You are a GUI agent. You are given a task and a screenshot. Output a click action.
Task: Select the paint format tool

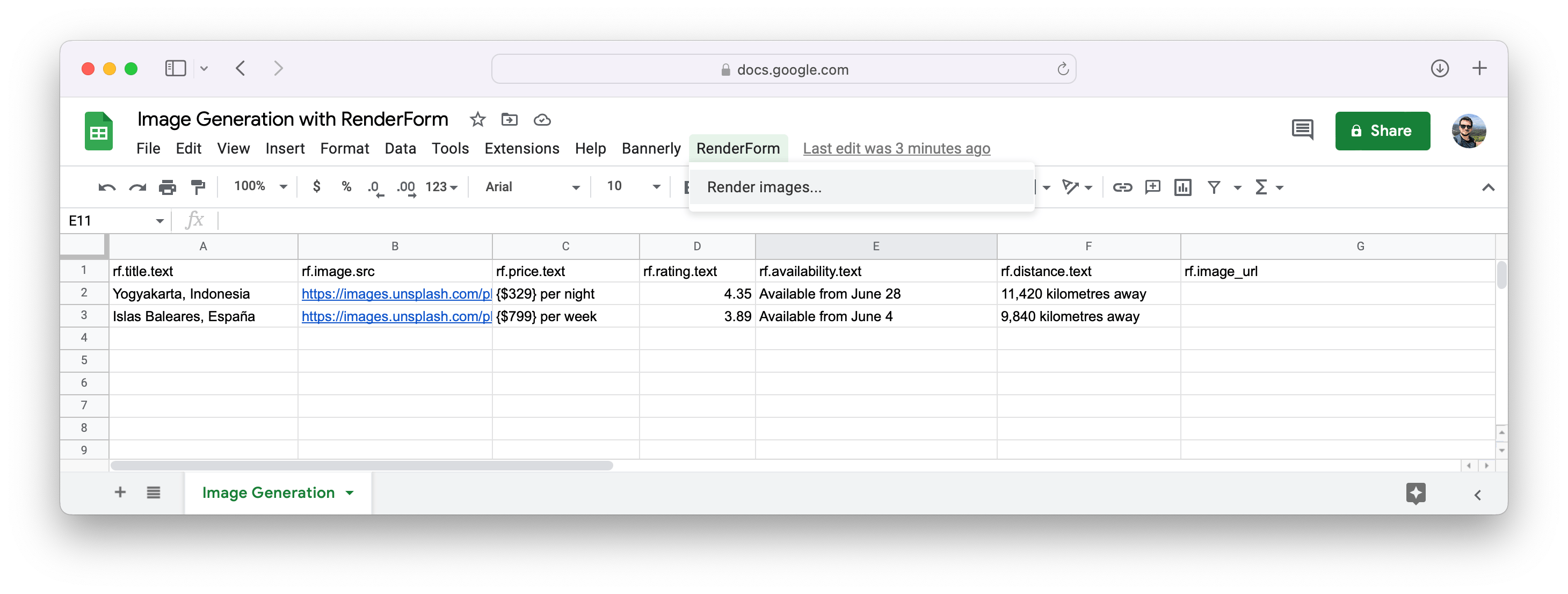[198, 187]
